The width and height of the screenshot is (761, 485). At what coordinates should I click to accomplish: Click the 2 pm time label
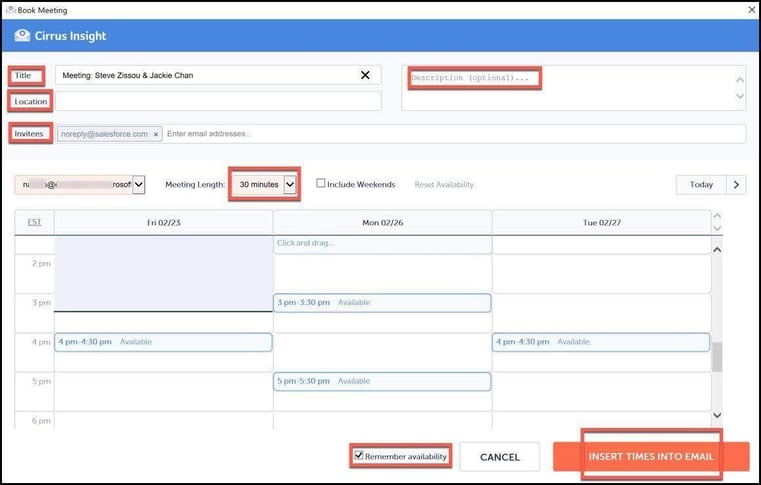[x=41, y=264]
